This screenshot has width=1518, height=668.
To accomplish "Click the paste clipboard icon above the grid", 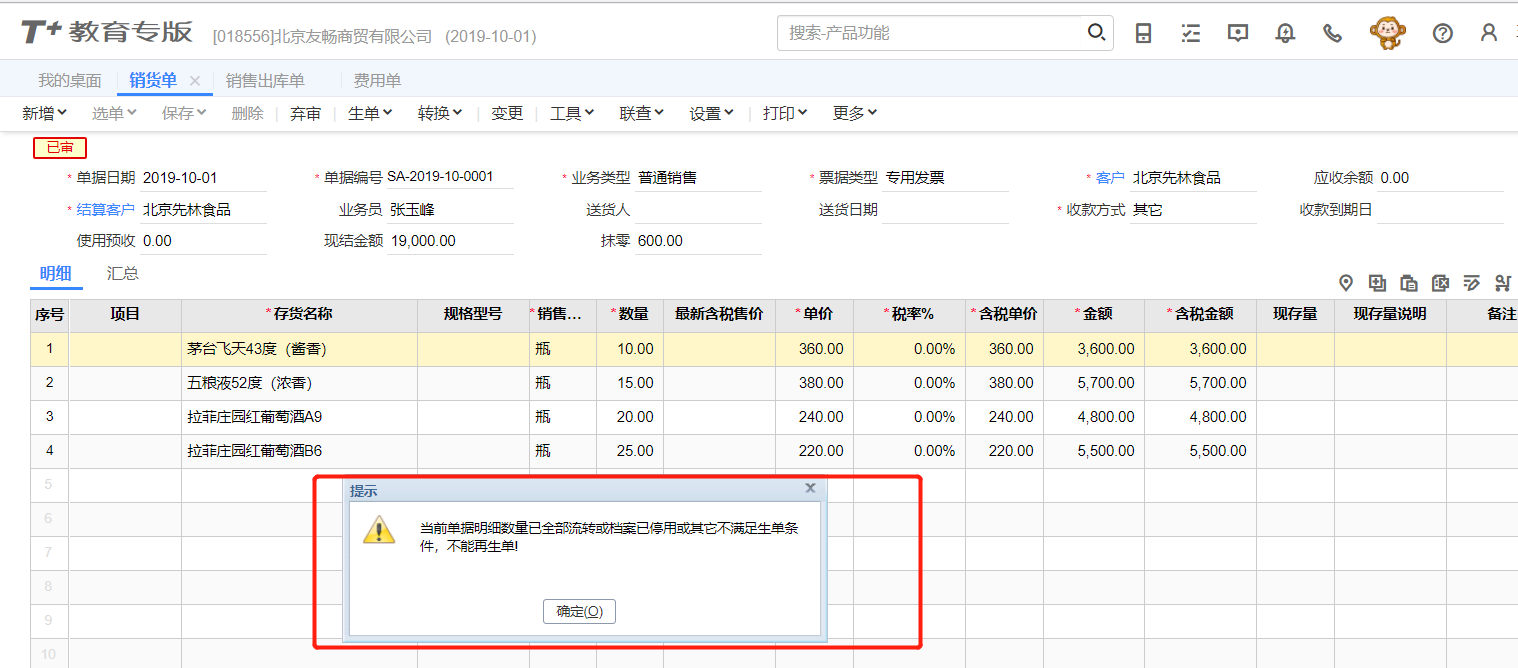I will coord(1408,283).
